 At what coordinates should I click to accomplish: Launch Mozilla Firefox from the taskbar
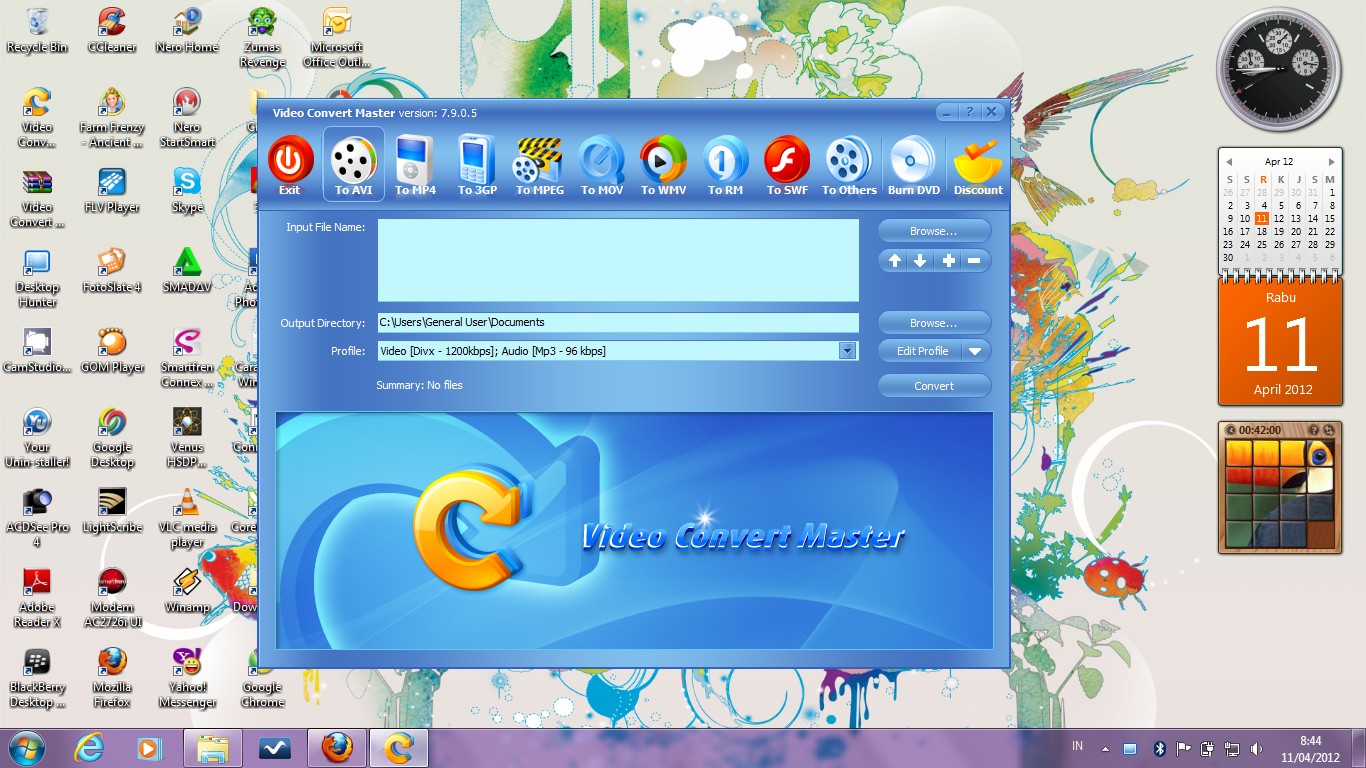coord(337,747)
